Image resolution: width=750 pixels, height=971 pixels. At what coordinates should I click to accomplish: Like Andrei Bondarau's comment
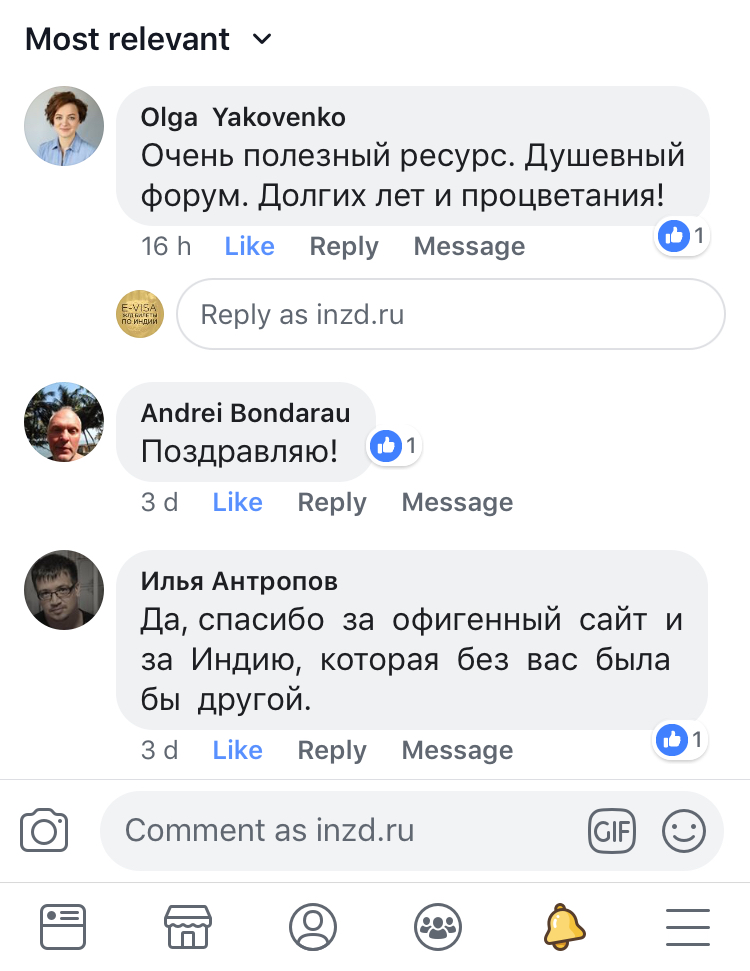pyautogui.click(x=237, y=502)
